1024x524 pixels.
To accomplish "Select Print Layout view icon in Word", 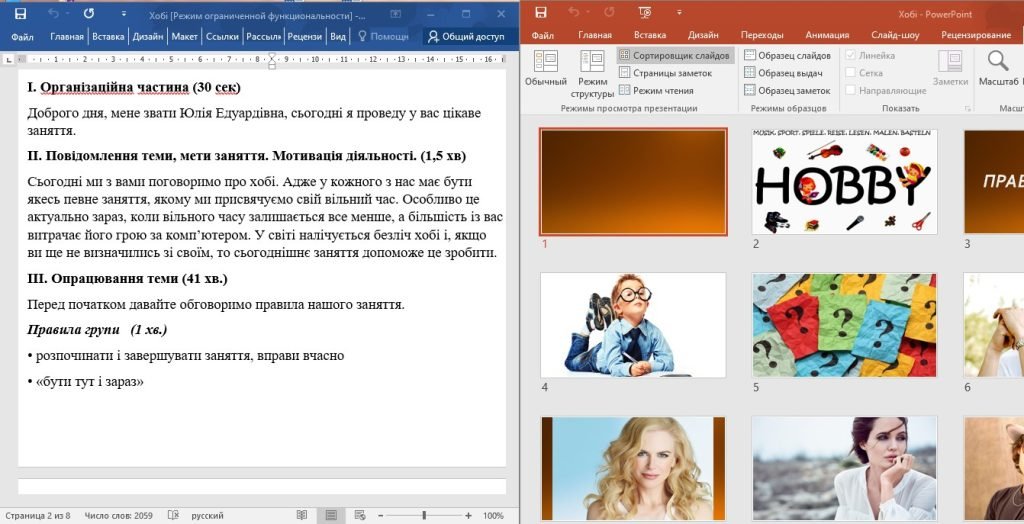I will (331, 516).
